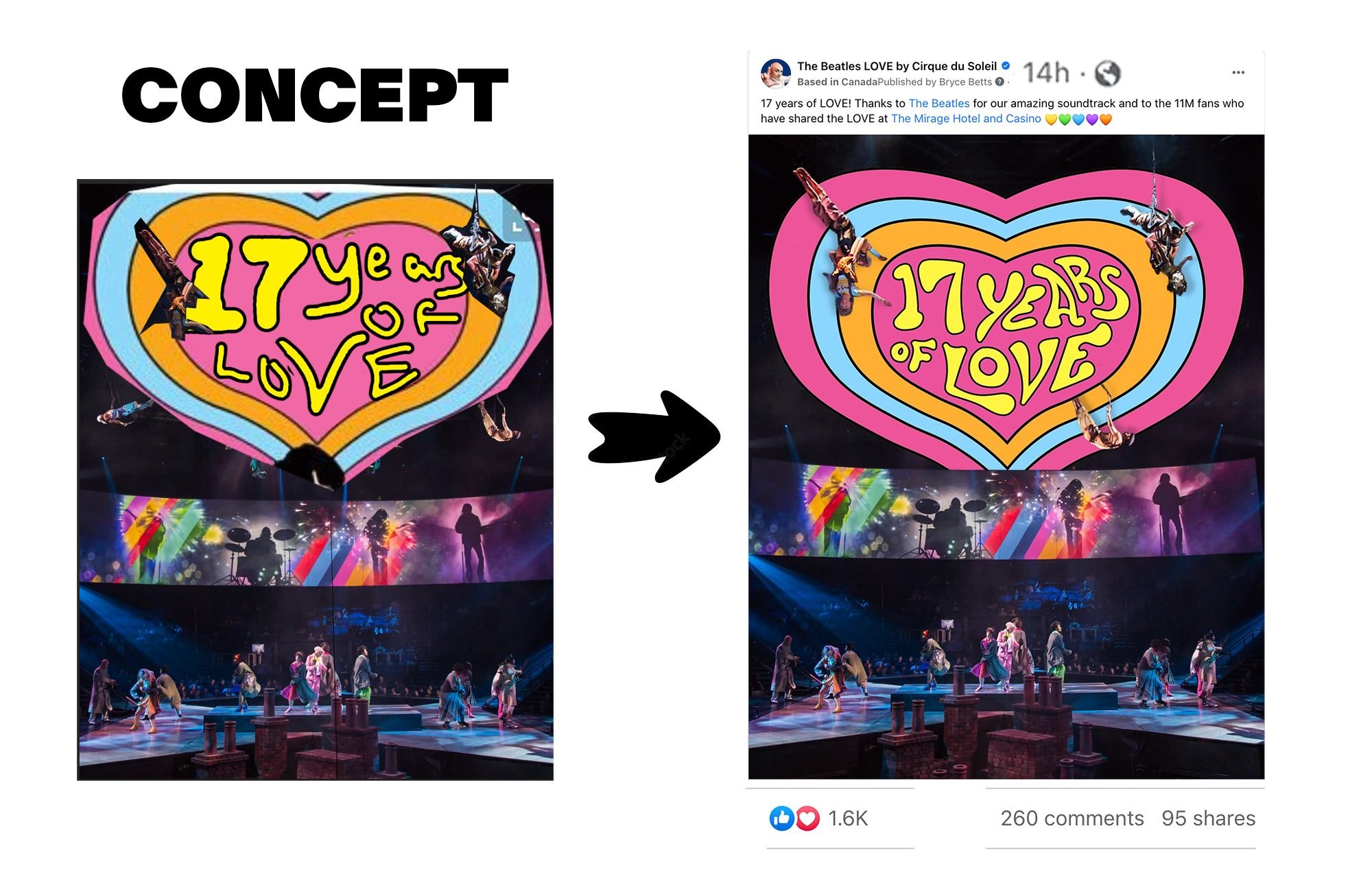The width and height of the screenshot is (1372, 874).
Task: Open The Beatles tagged link
Action: click(938, 104)
